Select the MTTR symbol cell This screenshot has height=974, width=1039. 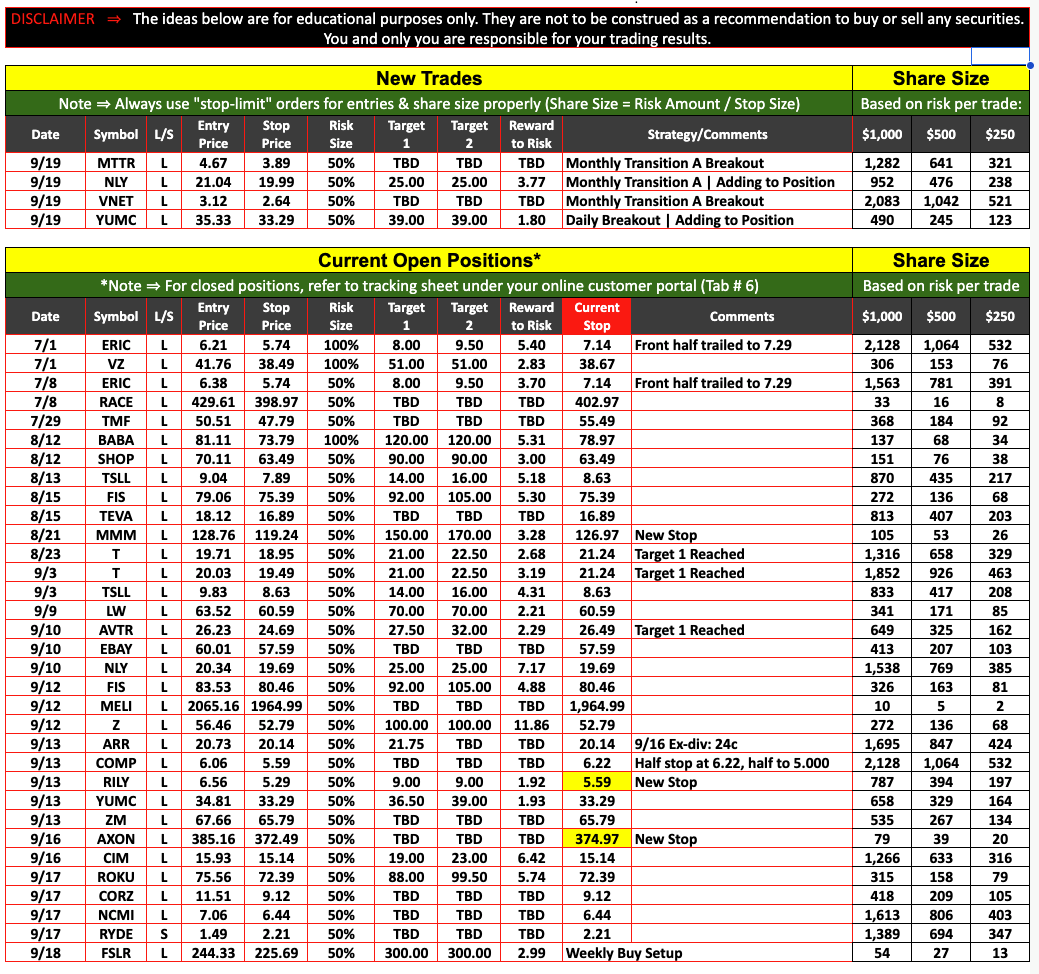coord(116,163)
